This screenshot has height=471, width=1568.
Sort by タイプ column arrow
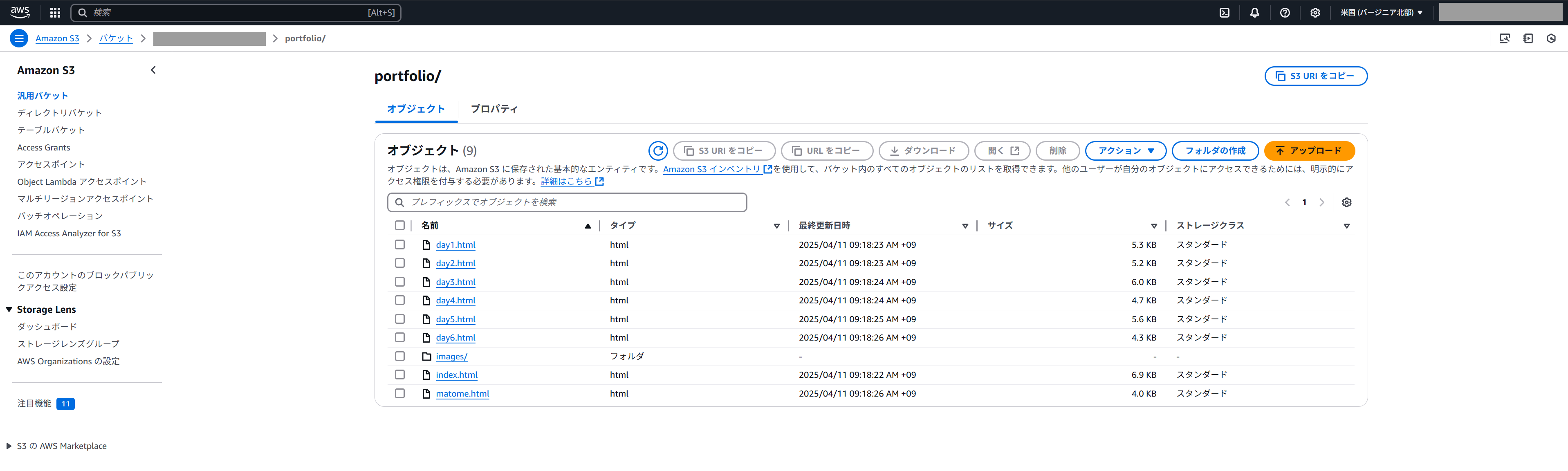[777, 226]
